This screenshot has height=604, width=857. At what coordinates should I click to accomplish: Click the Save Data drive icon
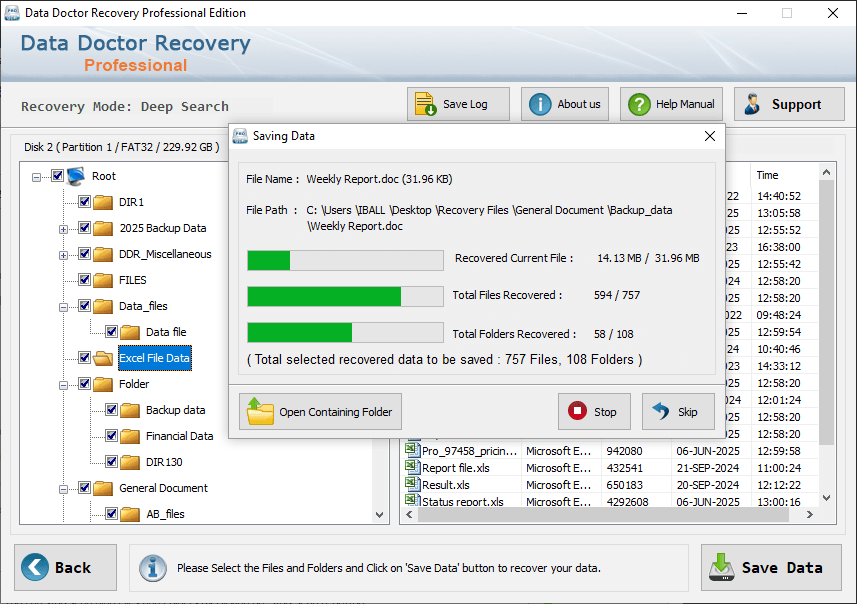point(721,567)
